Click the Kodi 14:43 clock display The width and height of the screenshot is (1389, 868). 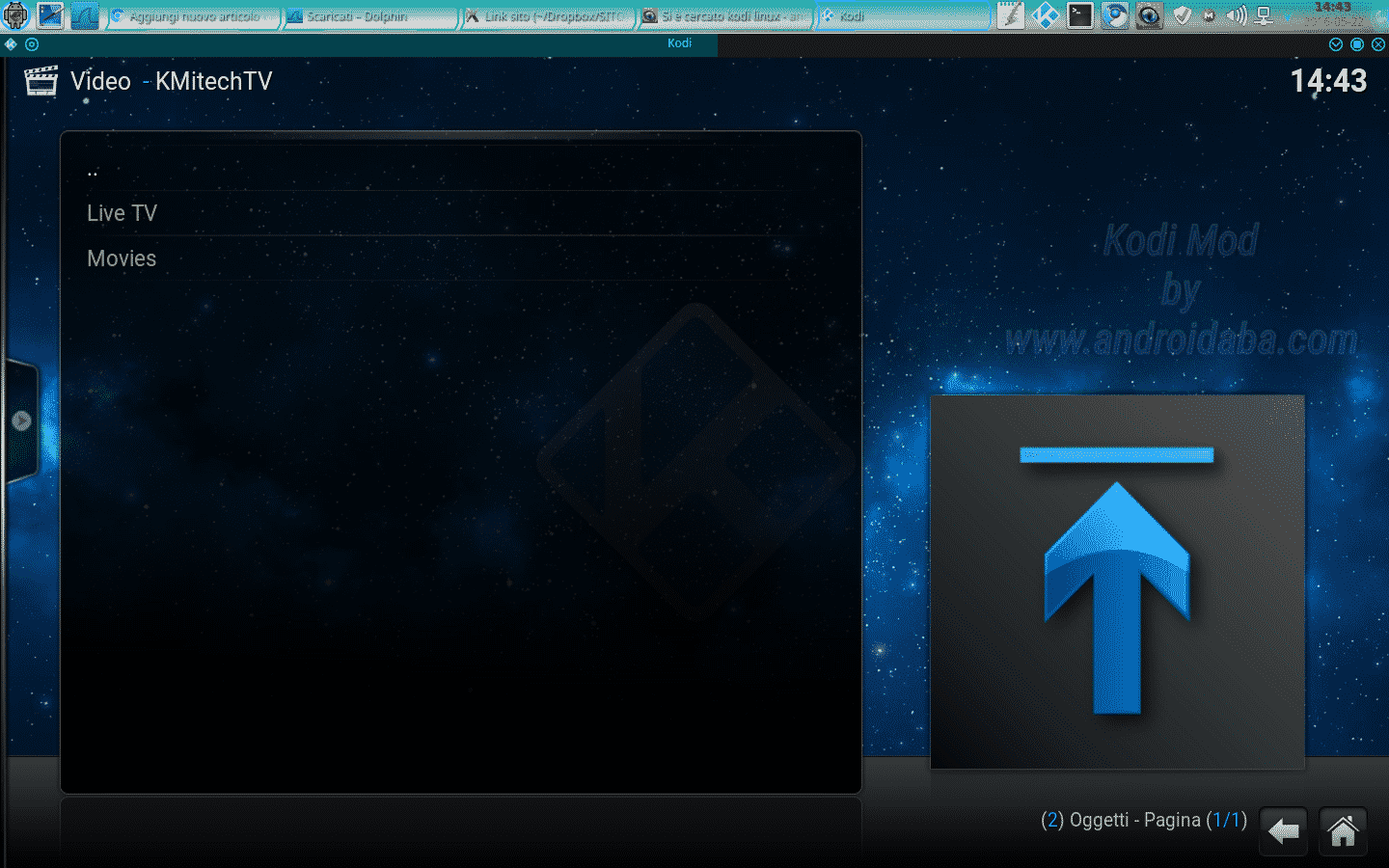[x=1328, y=81]
